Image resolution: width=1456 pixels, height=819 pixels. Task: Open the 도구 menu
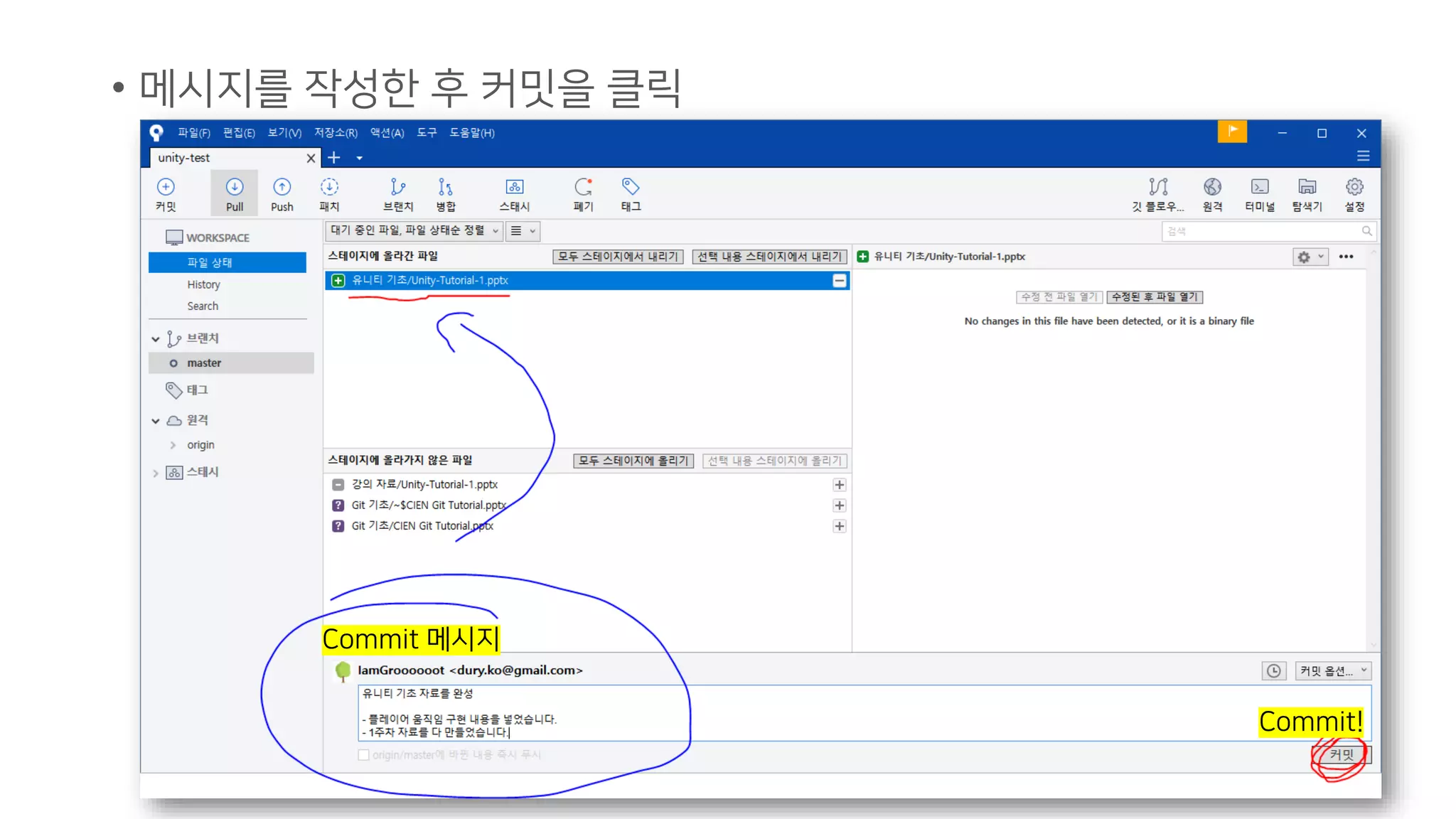(x=427, y=133)
